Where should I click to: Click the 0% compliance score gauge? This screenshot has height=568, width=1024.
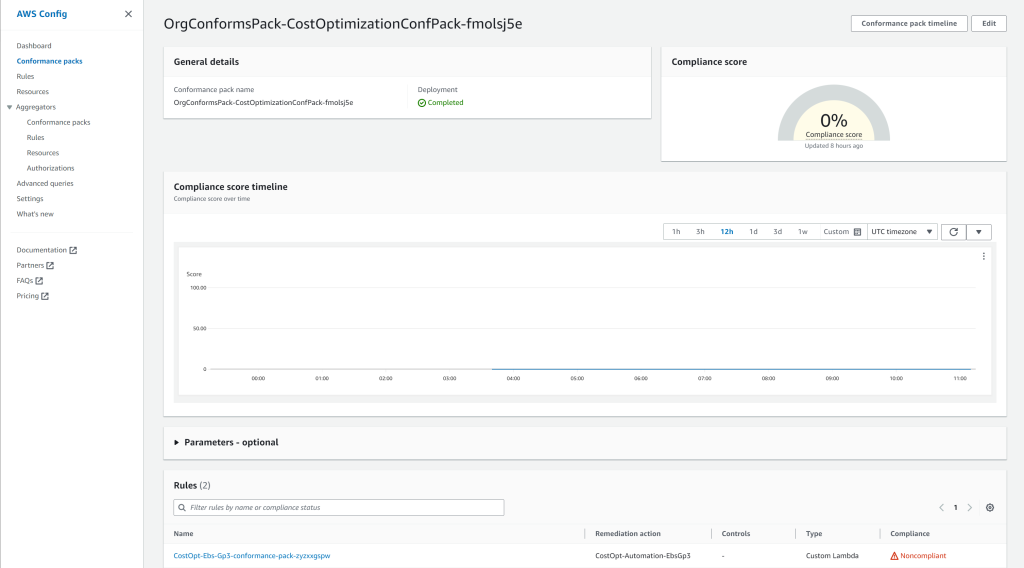click(833, 113)
